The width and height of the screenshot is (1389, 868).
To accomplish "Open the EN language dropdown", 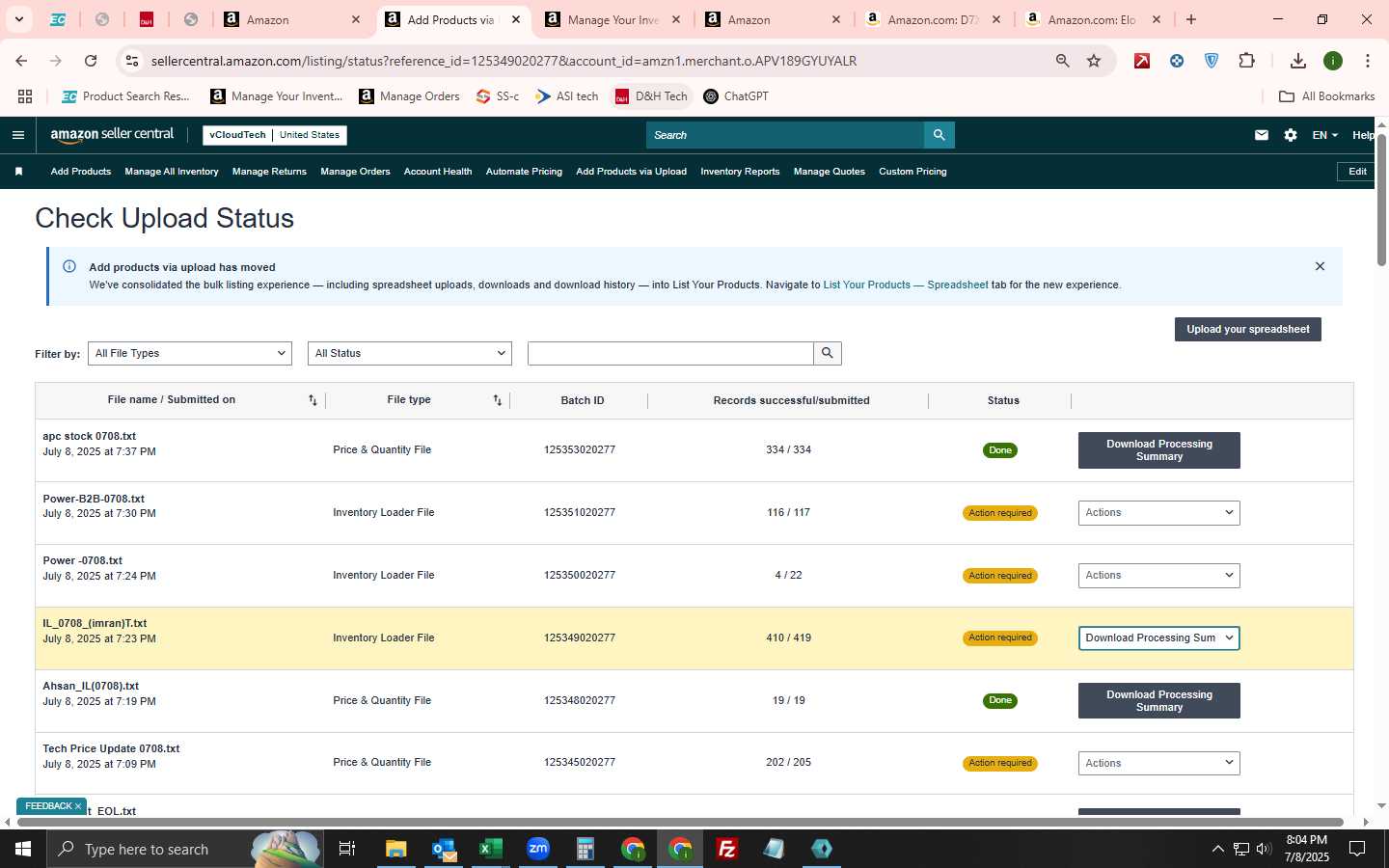I will pyautogui.click(x=1324, y=135).
